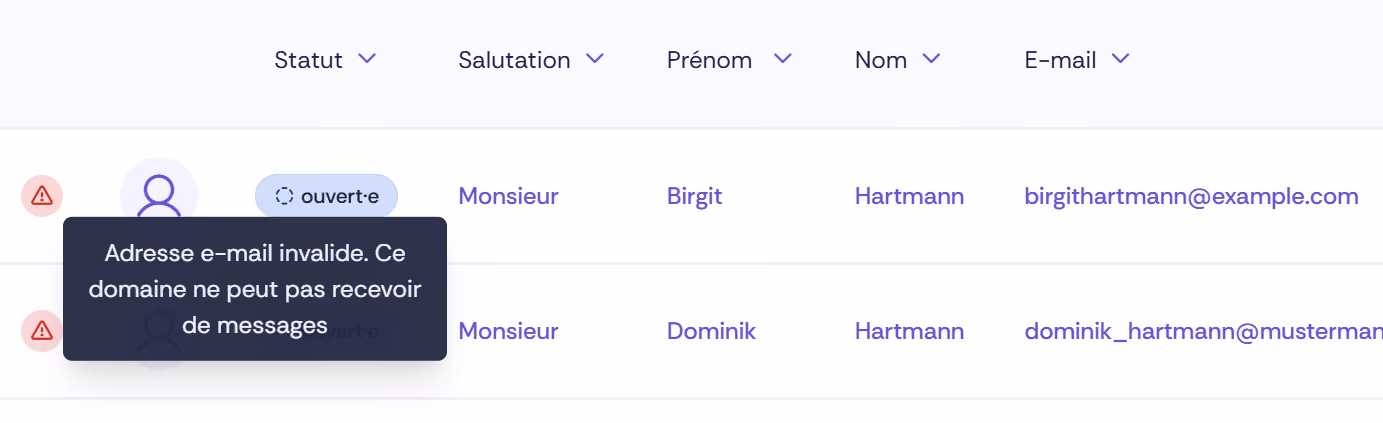This screenshot has width=1383, height=423.
Task: Click the red warning icon beside Dominik's row
Action: coord(42,331)
